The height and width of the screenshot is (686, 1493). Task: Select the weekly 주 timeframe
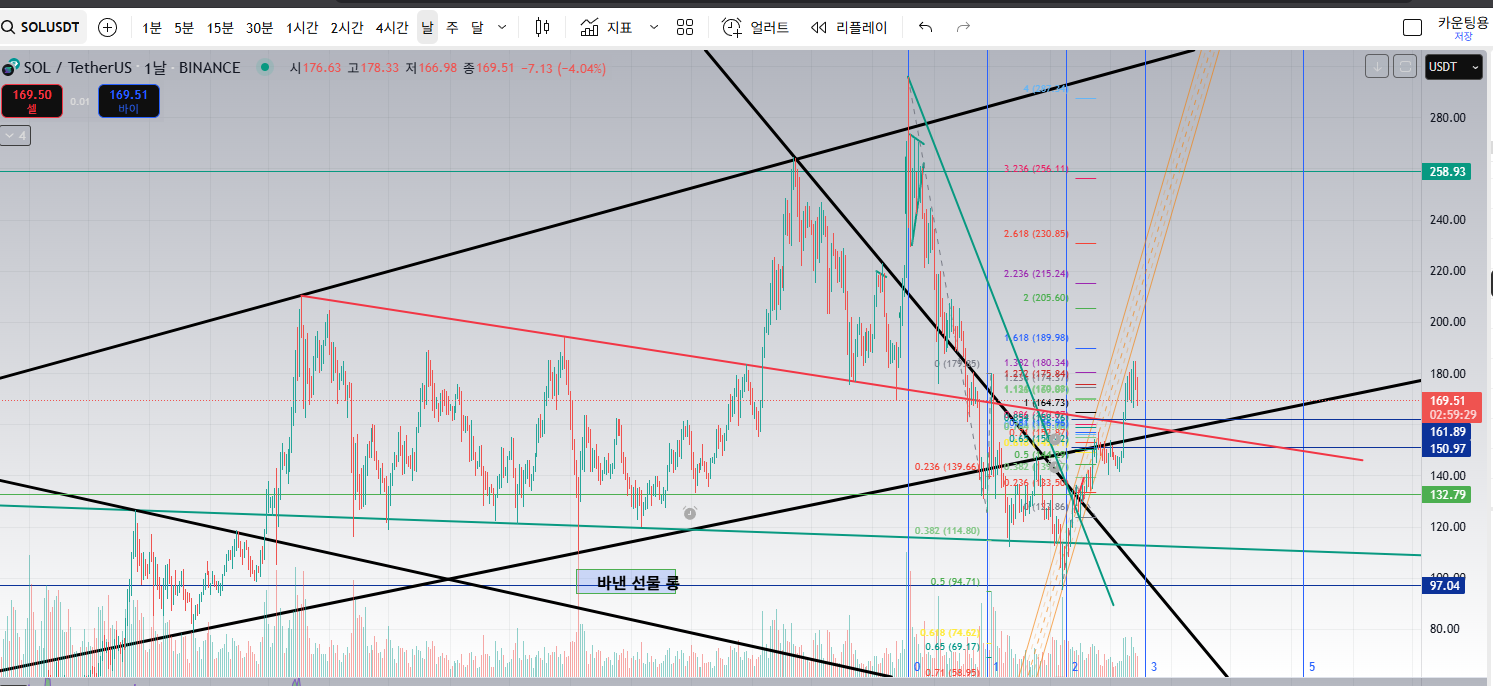tap(452, 27)
